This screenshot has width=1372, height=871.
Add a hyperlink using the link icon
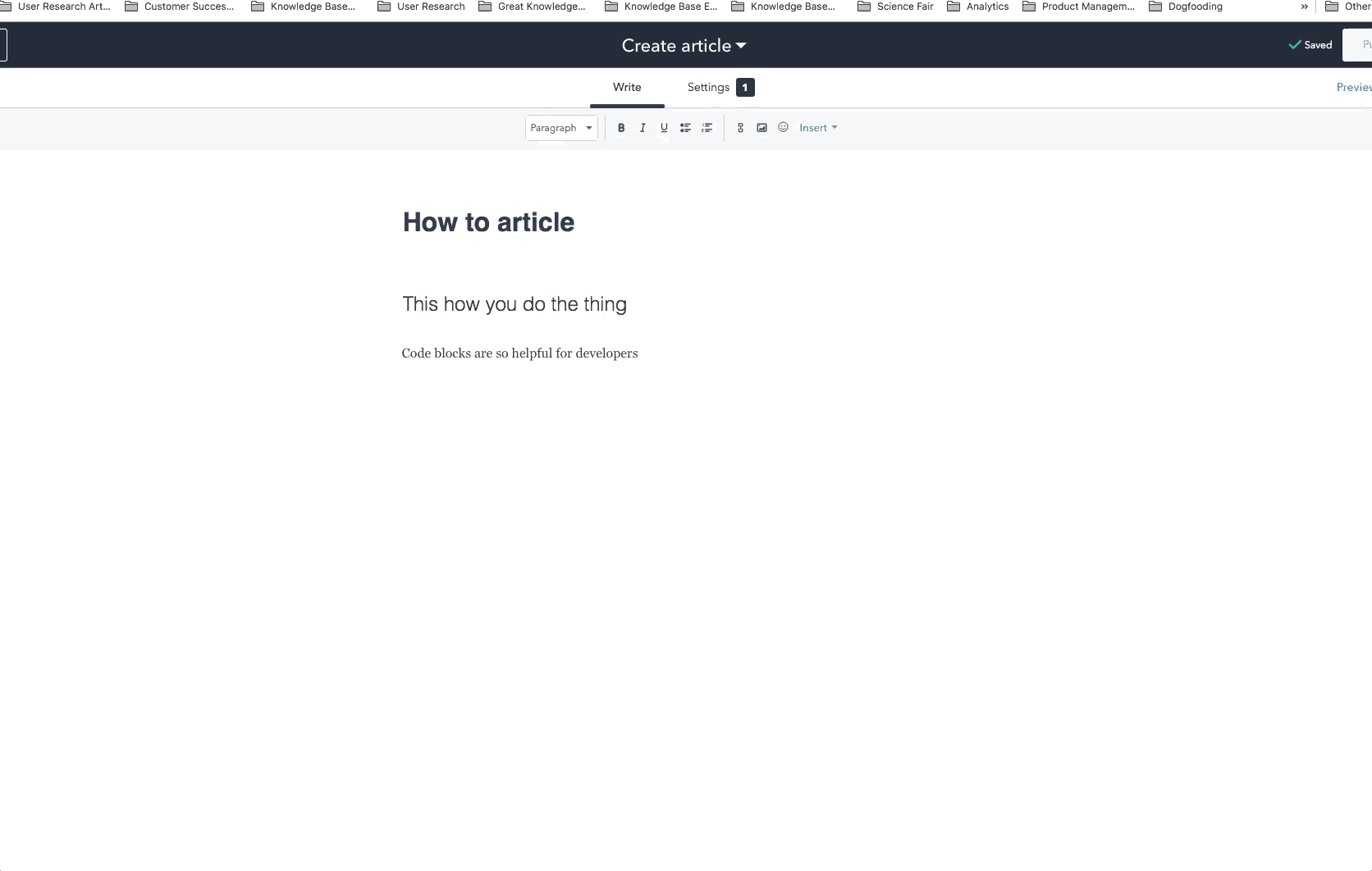click(x=740, y=128)
